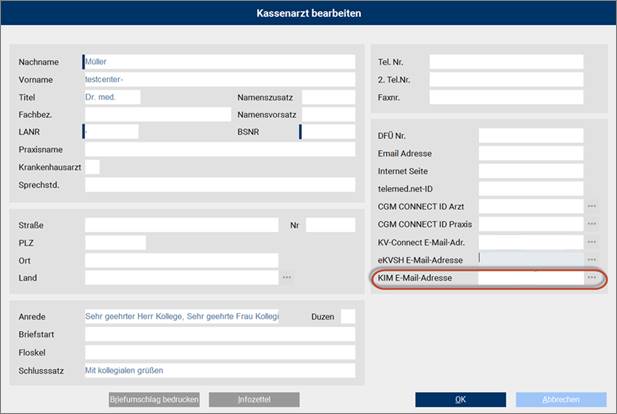Click ellipsis beside CGM CONNECT ID Praxis
617x414 pixels.
(592, 224)
